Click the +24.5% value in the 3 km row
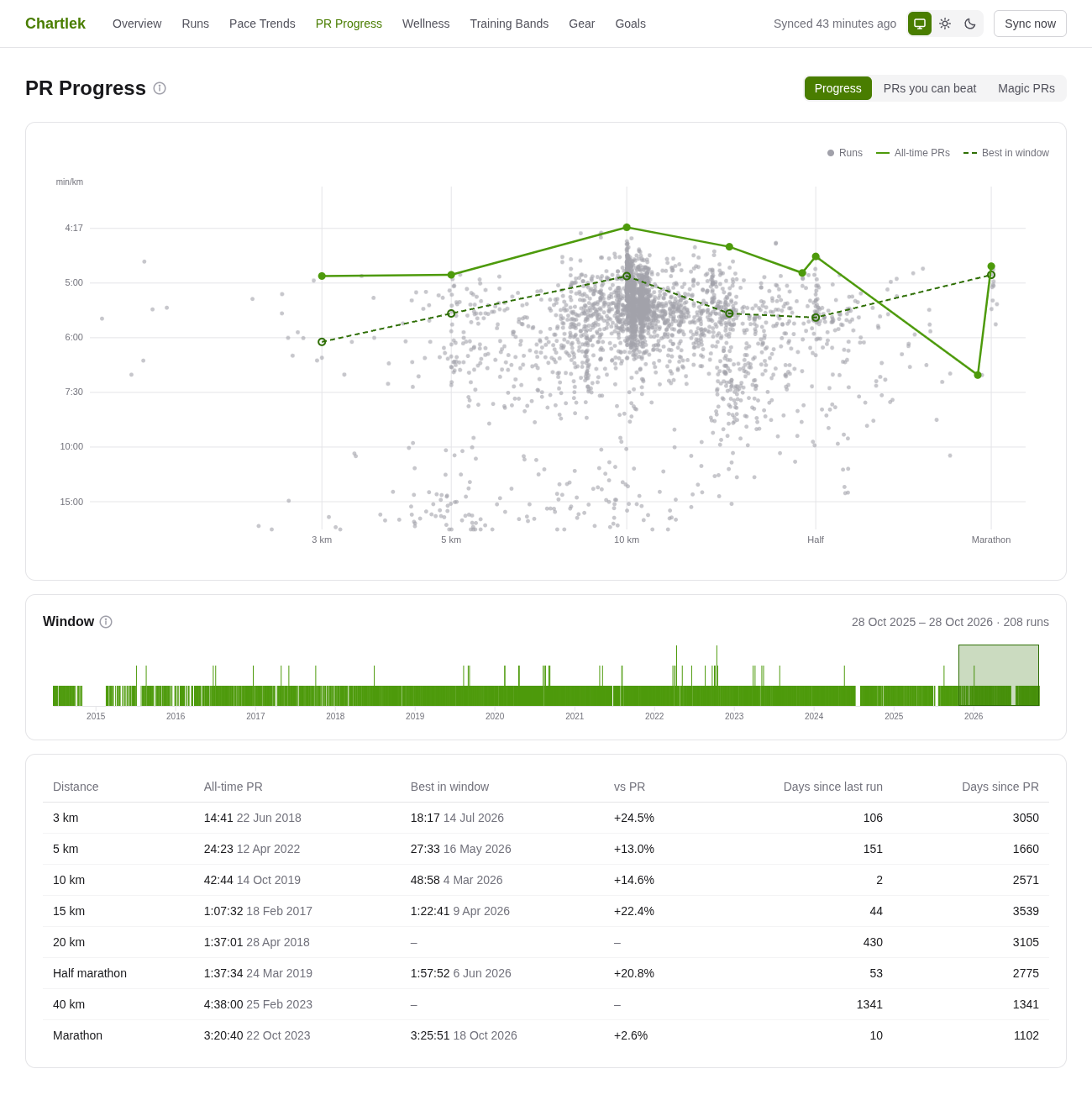 (634, 818)
